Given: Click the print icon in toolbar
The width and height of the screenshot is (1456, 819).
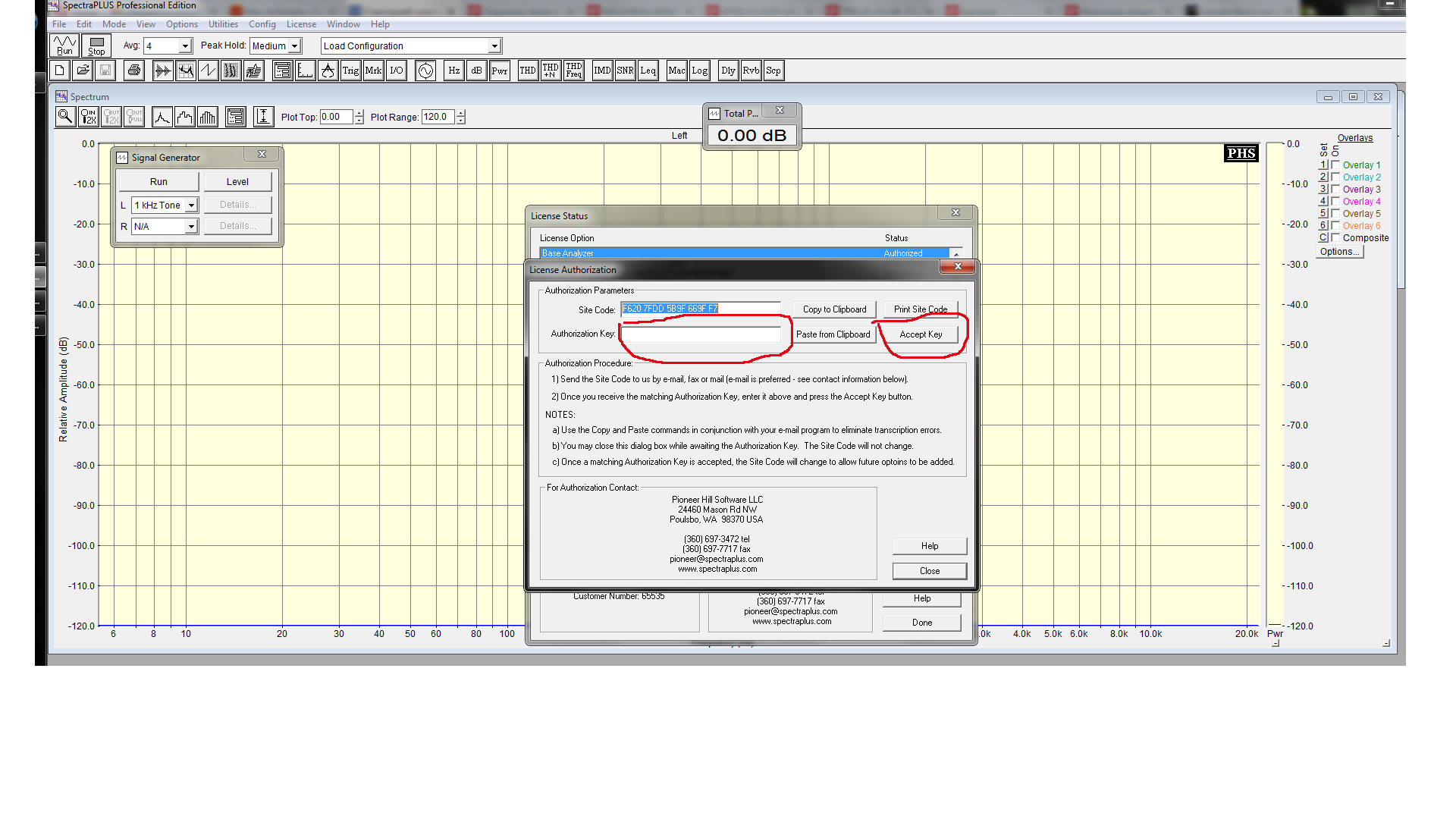Looking at the screenshot, I should tap(134, 71).
